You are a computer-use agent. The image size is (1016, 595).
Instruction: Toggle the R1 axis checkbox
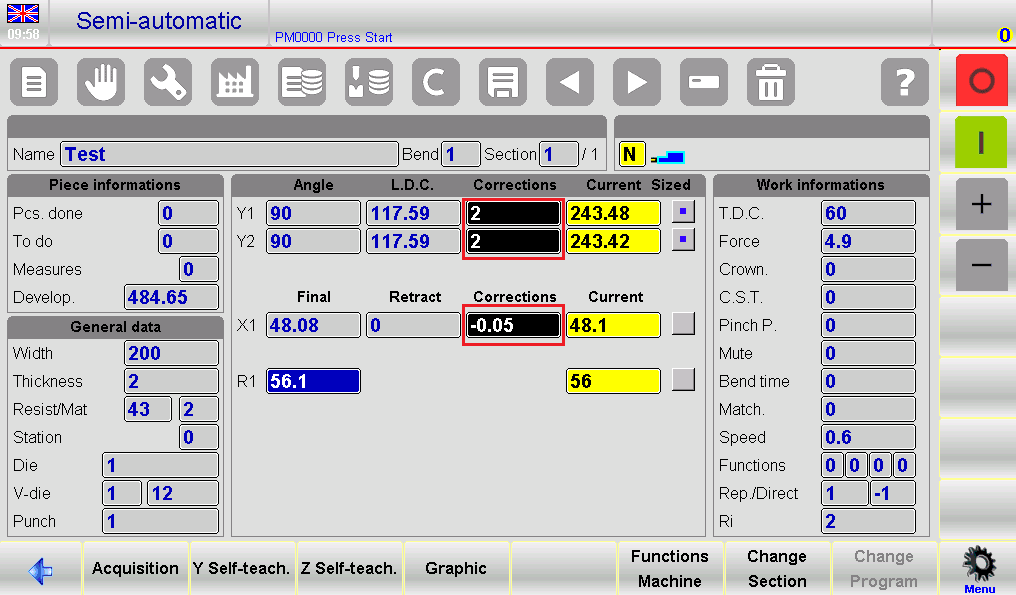tap(683, 379)
